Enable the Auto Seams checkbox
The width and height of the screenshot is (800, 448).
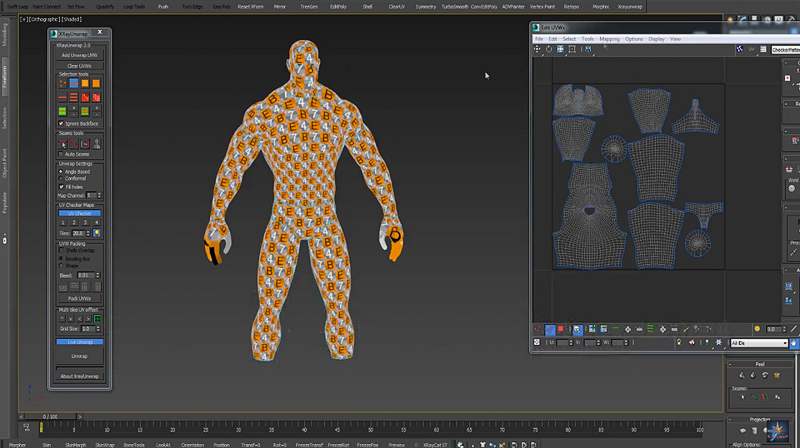pyautogui.click(x=62, y=155)
